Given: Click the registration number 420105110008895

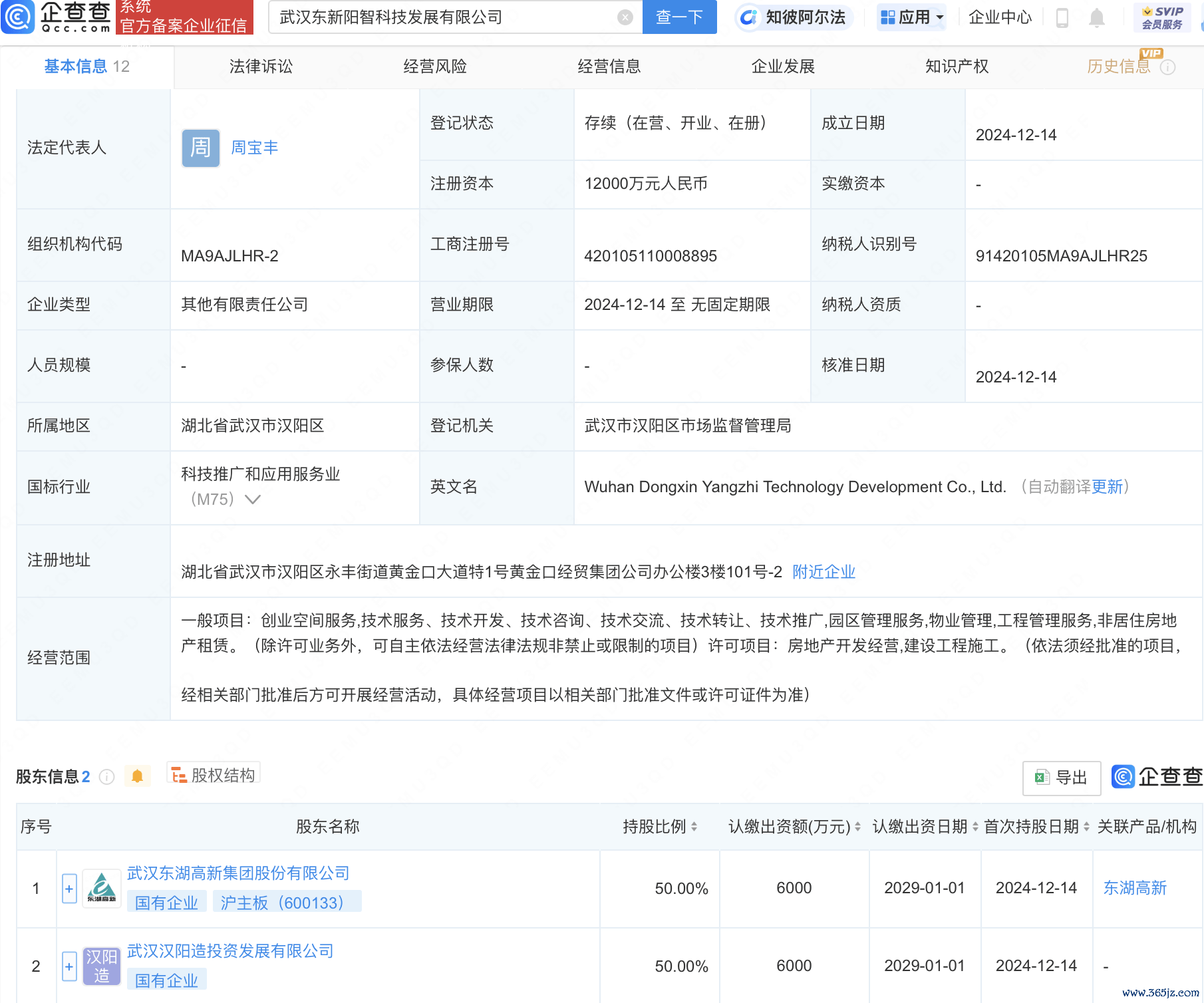Looking at the screenshot, I should tap(651, 256).
